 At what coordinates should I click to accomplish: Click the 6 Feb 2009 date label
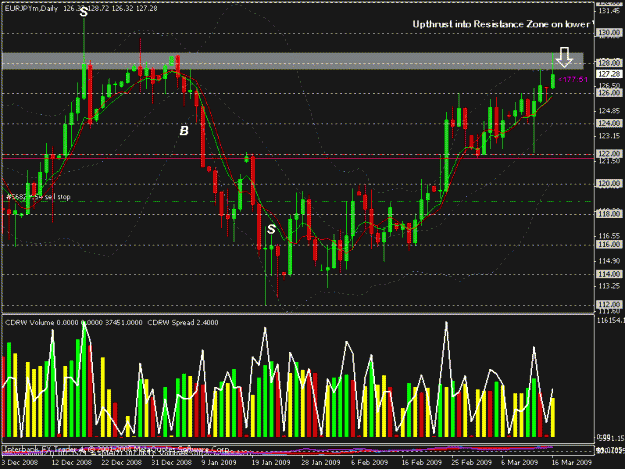369,462
